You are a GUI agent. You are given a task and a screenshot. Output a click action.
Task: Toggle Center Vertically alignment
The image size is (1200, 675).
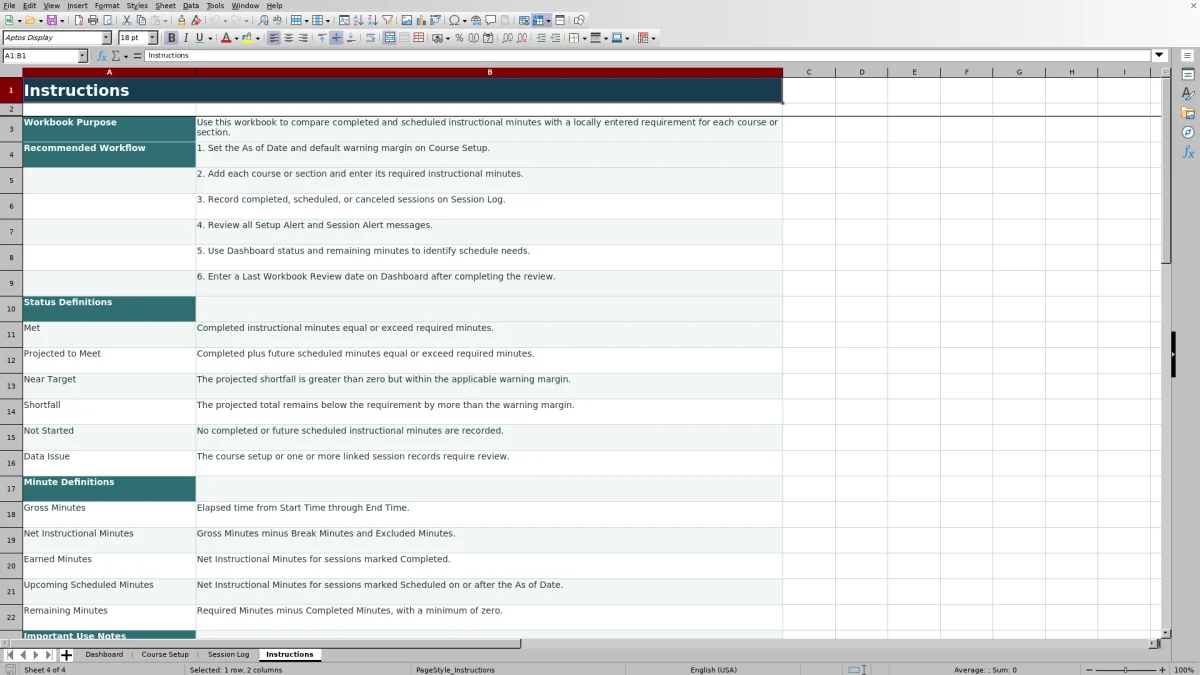pyautogui.click(x=336, y=38)
